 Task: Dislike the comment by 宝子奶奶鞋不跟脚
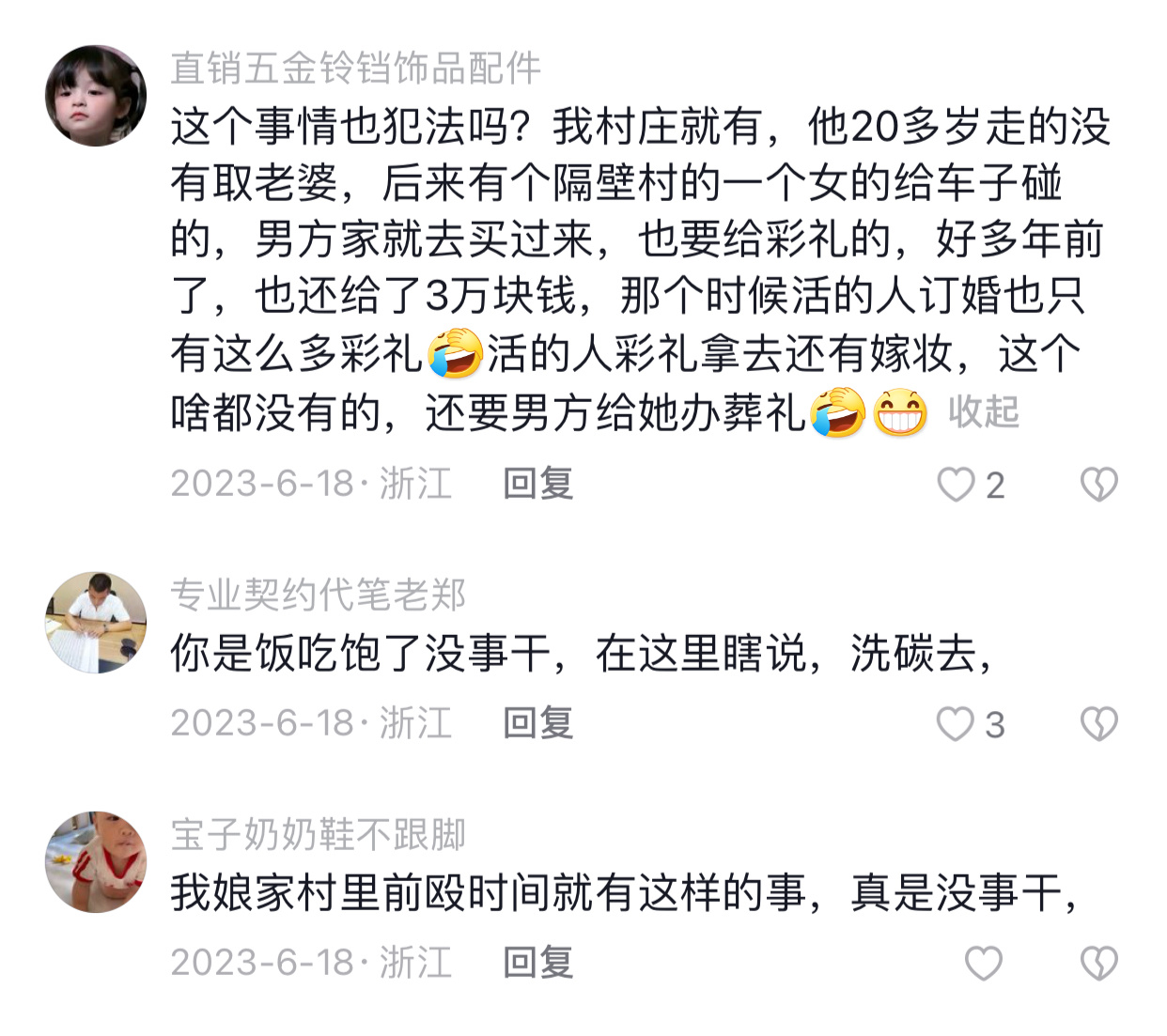[x=1098, y=964]
